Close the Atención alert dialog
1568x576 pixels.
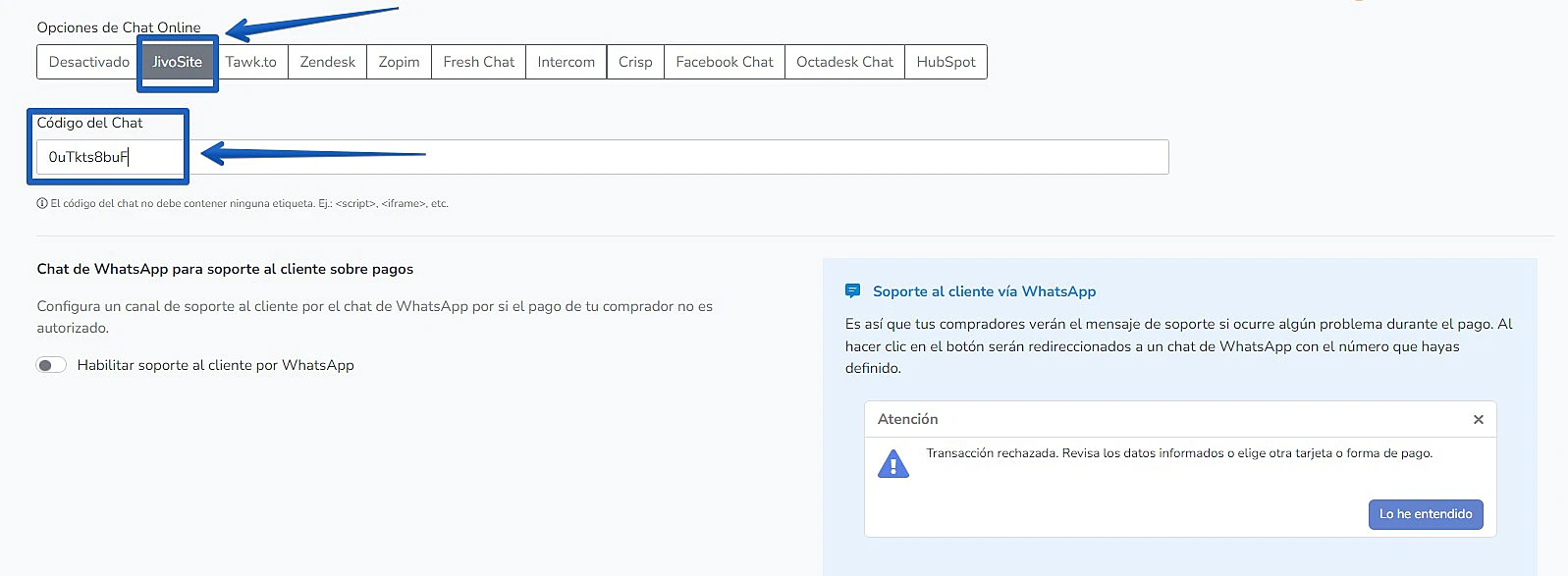point(1478,420)
